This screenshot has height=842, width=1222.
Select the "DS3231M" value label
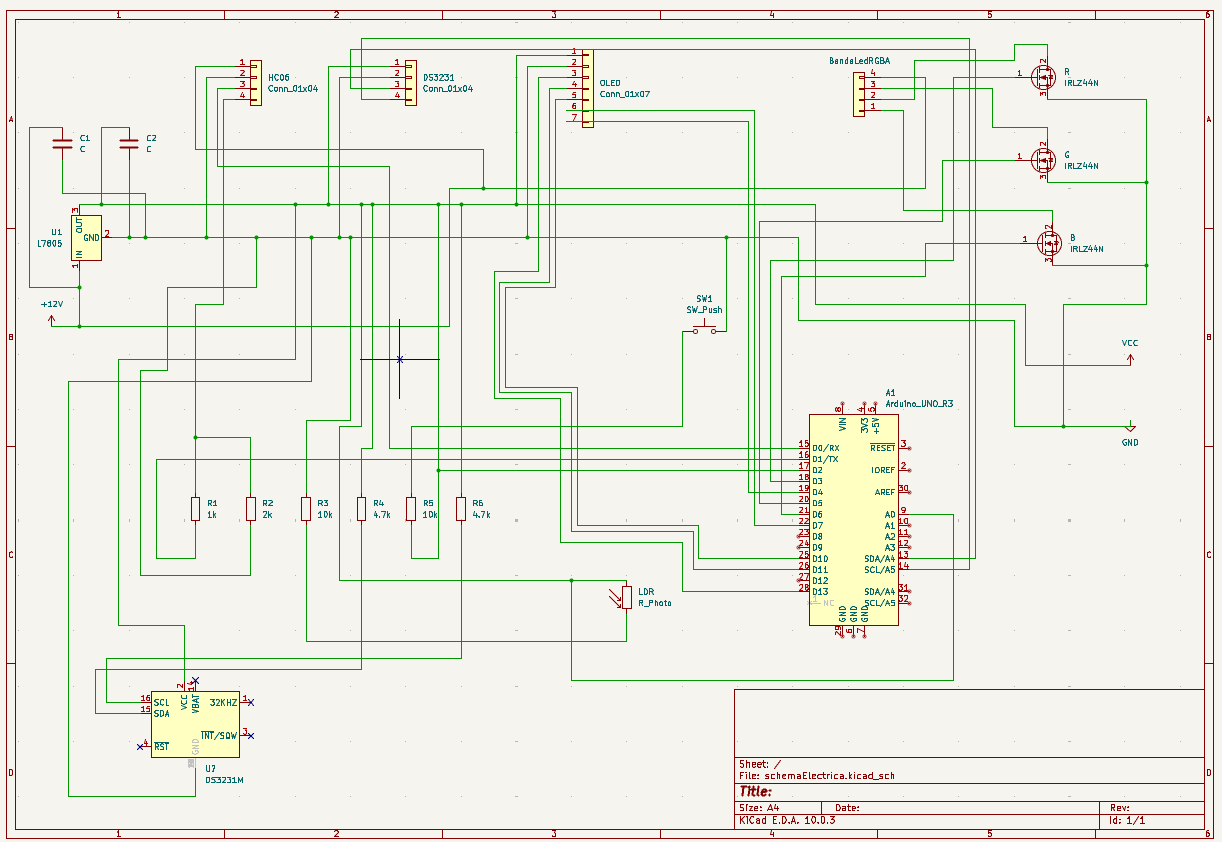click(x=224, y=780)
